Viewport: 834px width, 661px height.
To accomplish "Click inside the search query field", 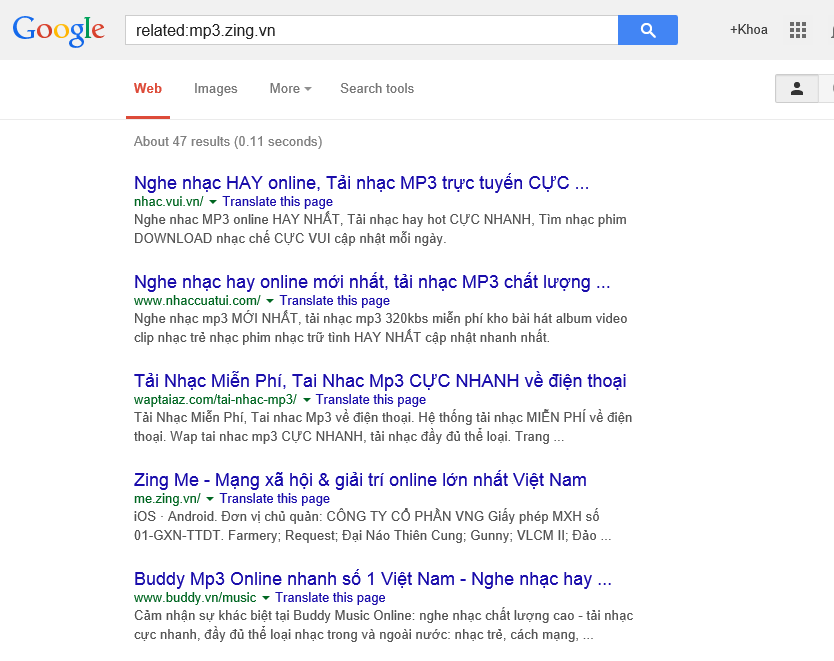I will click(370, 29).
